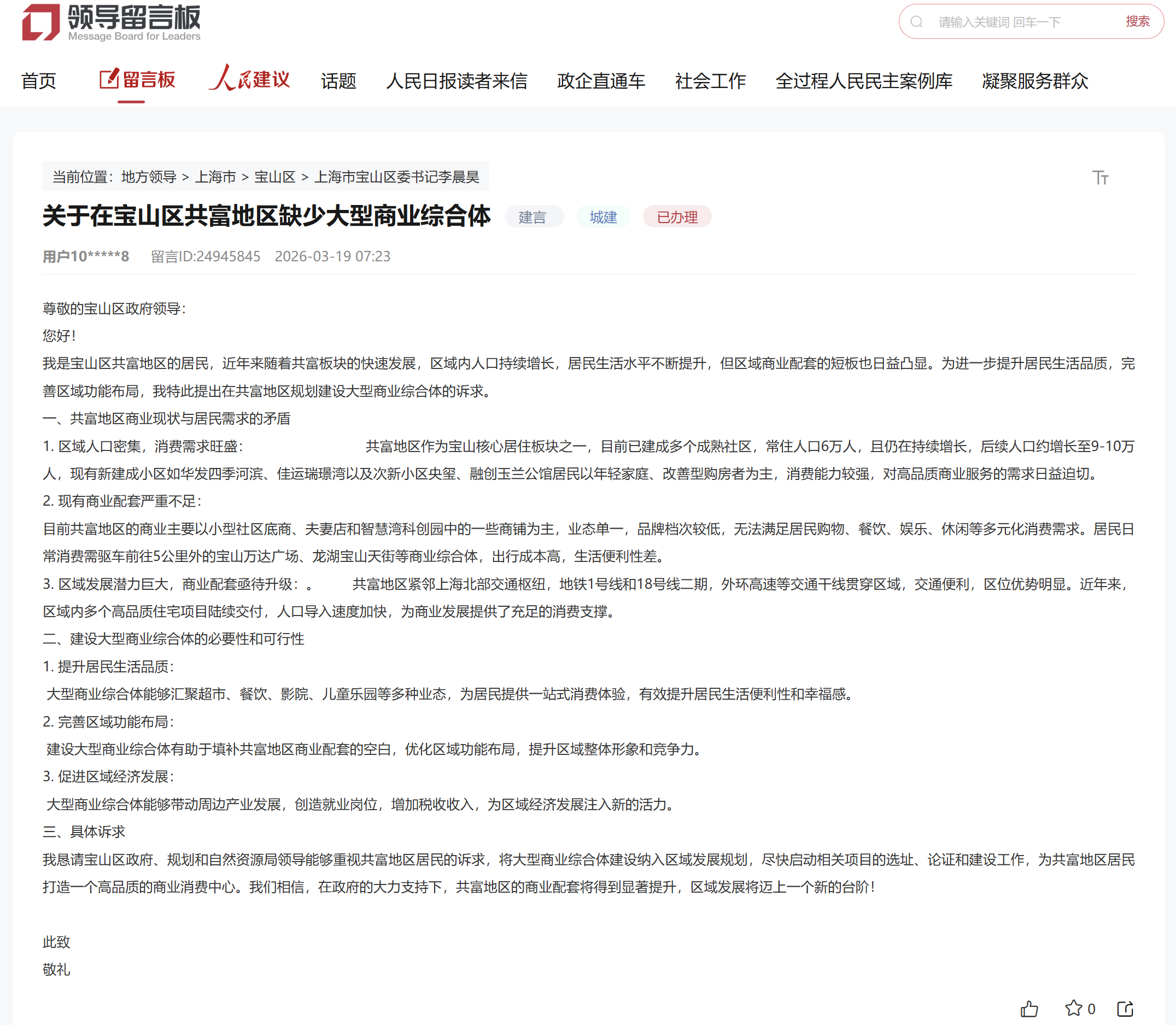The image size is (1176, 1025).
Task: Open 全过程人民民主案例库 nav item
Action: pyautogui.click(x=864, y=81)
